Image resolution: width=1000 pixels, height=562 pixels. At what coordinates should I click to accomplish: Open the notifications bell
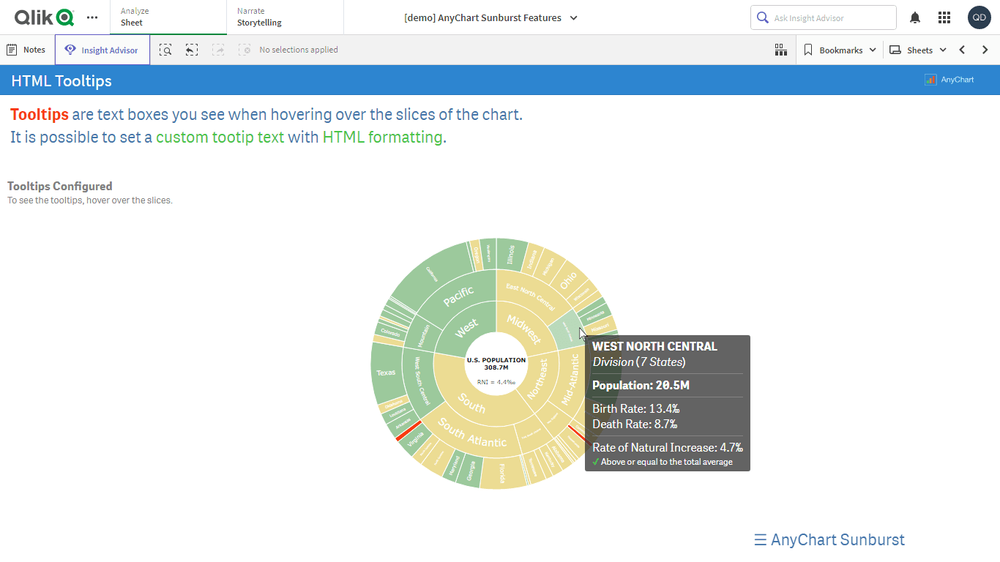click(x=915, y=18)
